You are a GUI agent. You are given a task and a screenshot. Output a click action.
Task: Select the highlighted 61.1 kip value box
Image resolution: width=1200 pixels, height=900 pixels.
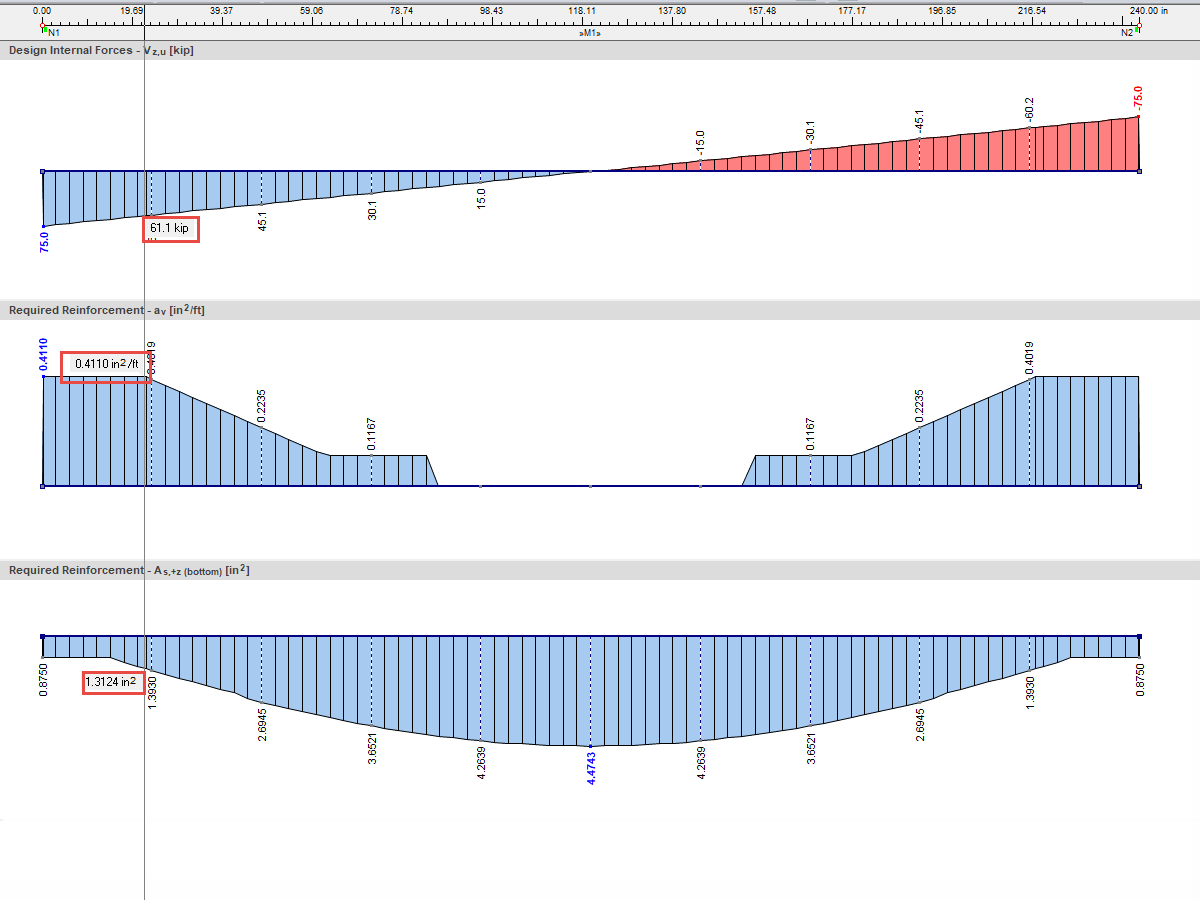coord(170,229)
